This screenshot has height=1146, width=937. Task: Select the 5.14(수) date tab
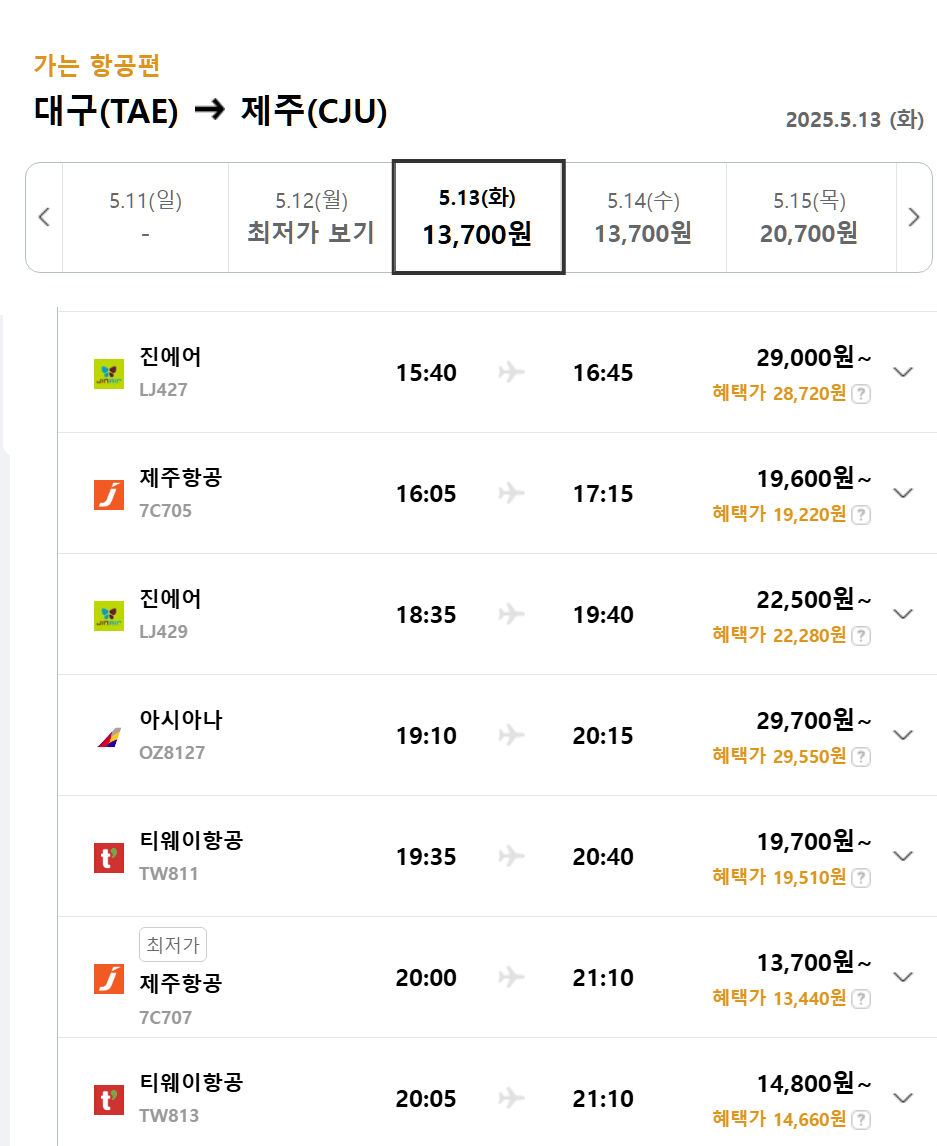643,217
